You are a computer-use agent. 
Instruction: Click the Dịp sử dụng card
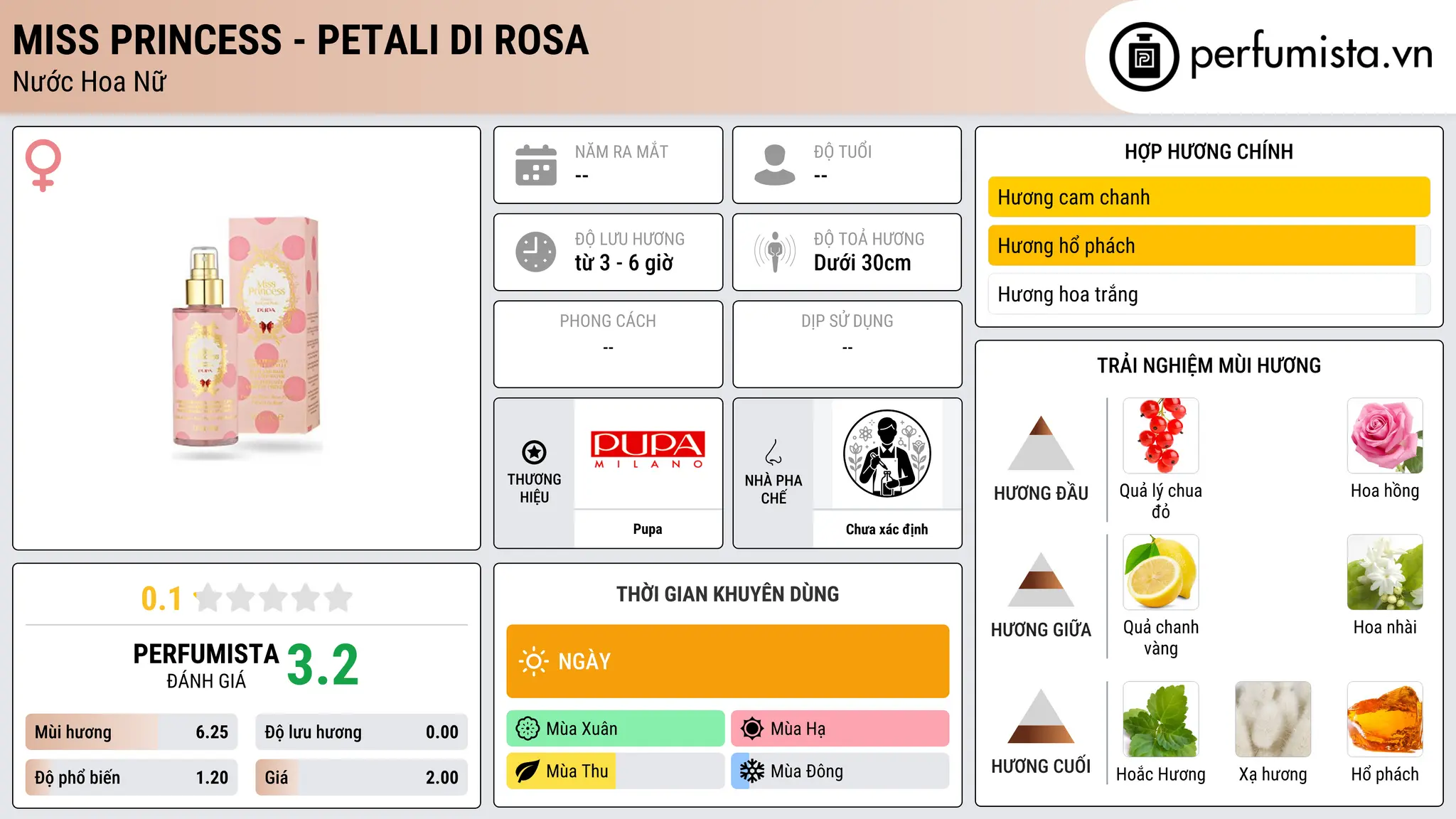click(x=847, y=344)
